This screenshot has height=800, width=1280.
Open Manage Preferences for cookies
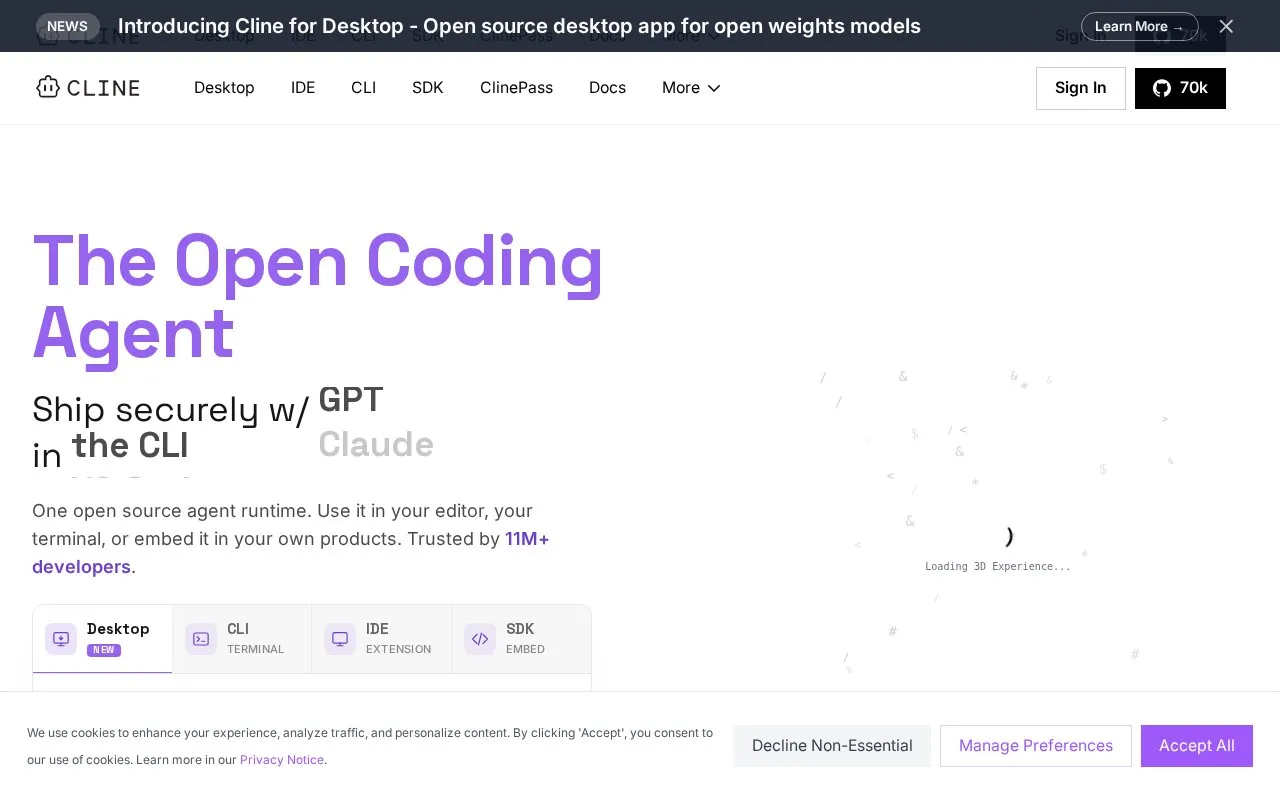pyautogui.click(x=1036, y=746)
